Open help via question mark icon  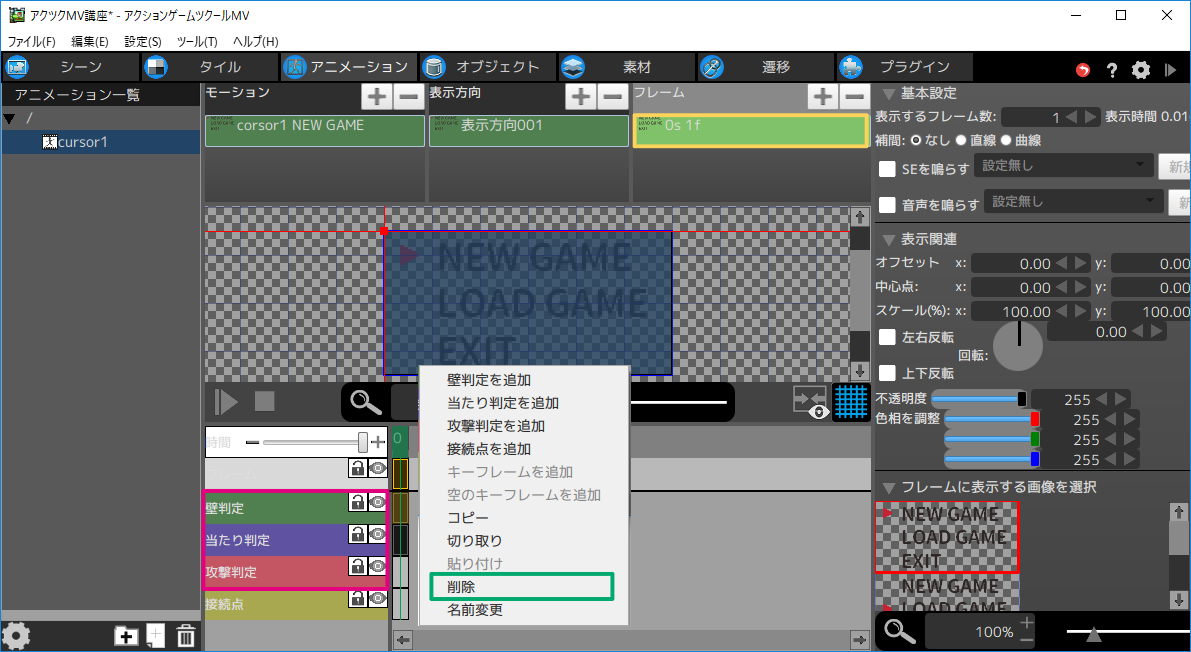pos(1112,70)
